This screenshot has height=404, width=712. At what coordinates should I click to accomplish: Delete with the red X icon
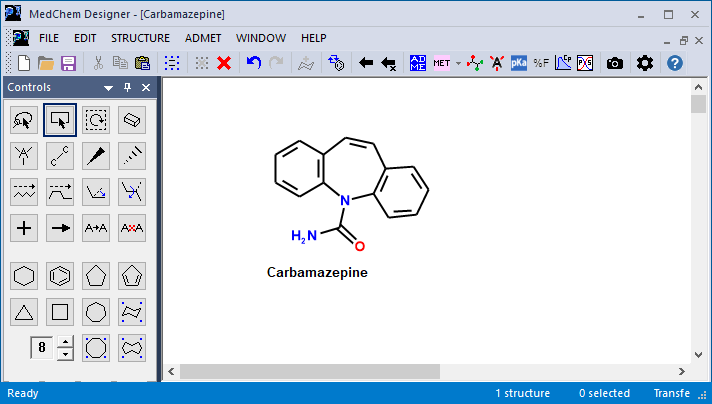click(x=224, y=63)
